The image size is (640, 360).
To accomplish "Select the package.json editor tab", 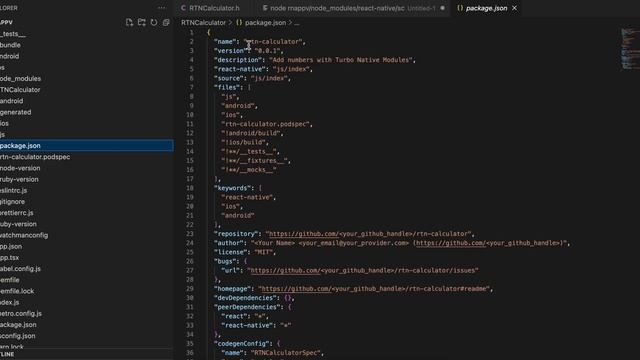I will [x=487, y=8].
